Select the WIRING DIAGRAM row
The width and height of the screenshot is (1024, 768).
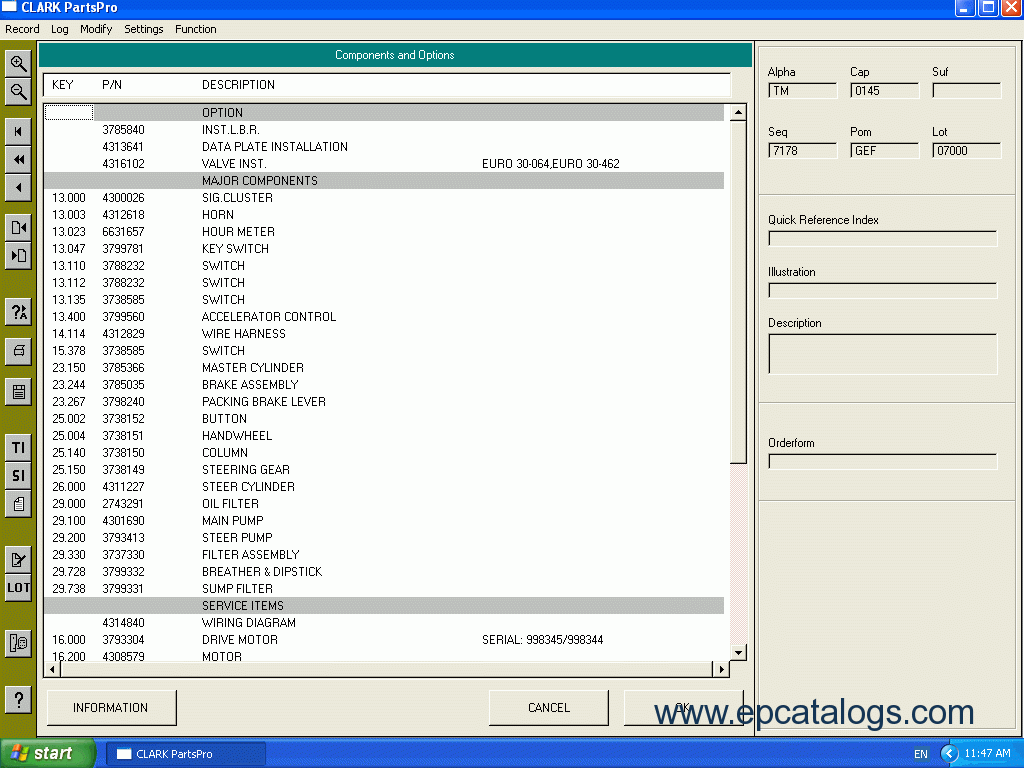coord(384,622)
